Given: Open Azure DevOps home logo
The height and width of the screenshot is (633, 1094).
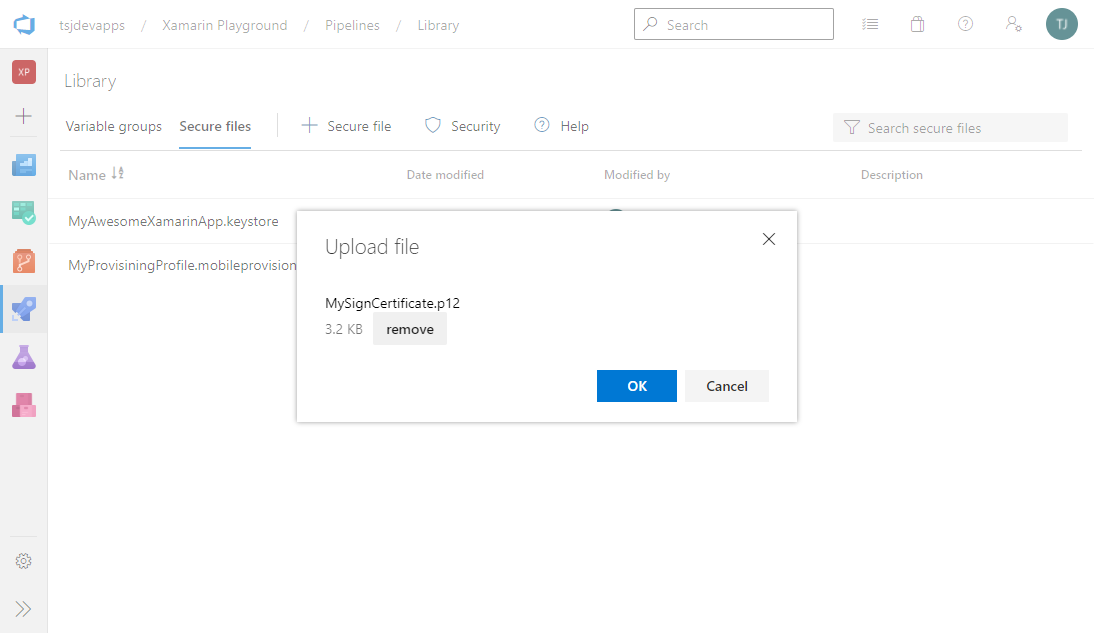Looking at the screenshot, I should point(24,25).
